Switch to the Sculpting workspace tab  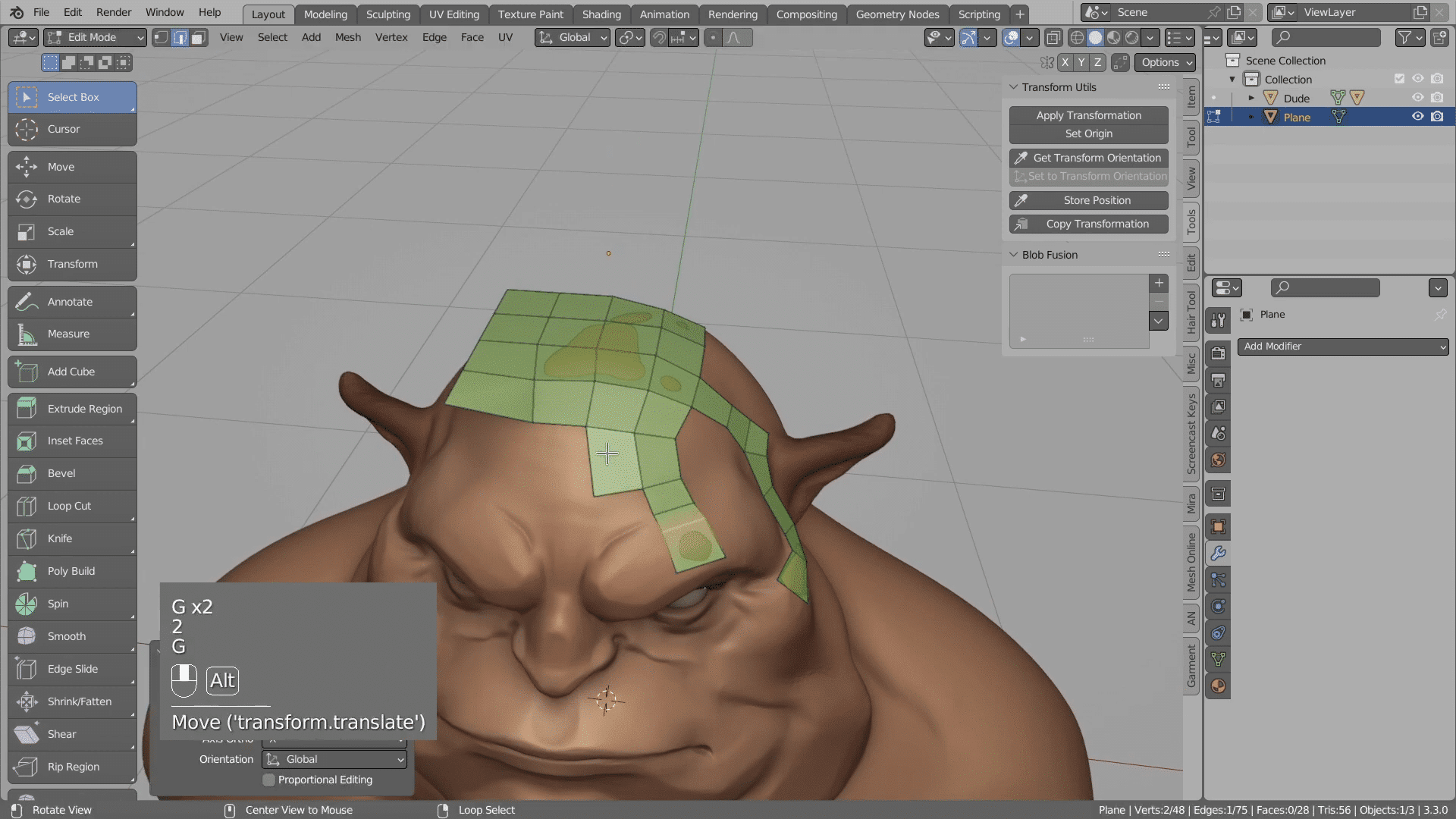point(388,14)
